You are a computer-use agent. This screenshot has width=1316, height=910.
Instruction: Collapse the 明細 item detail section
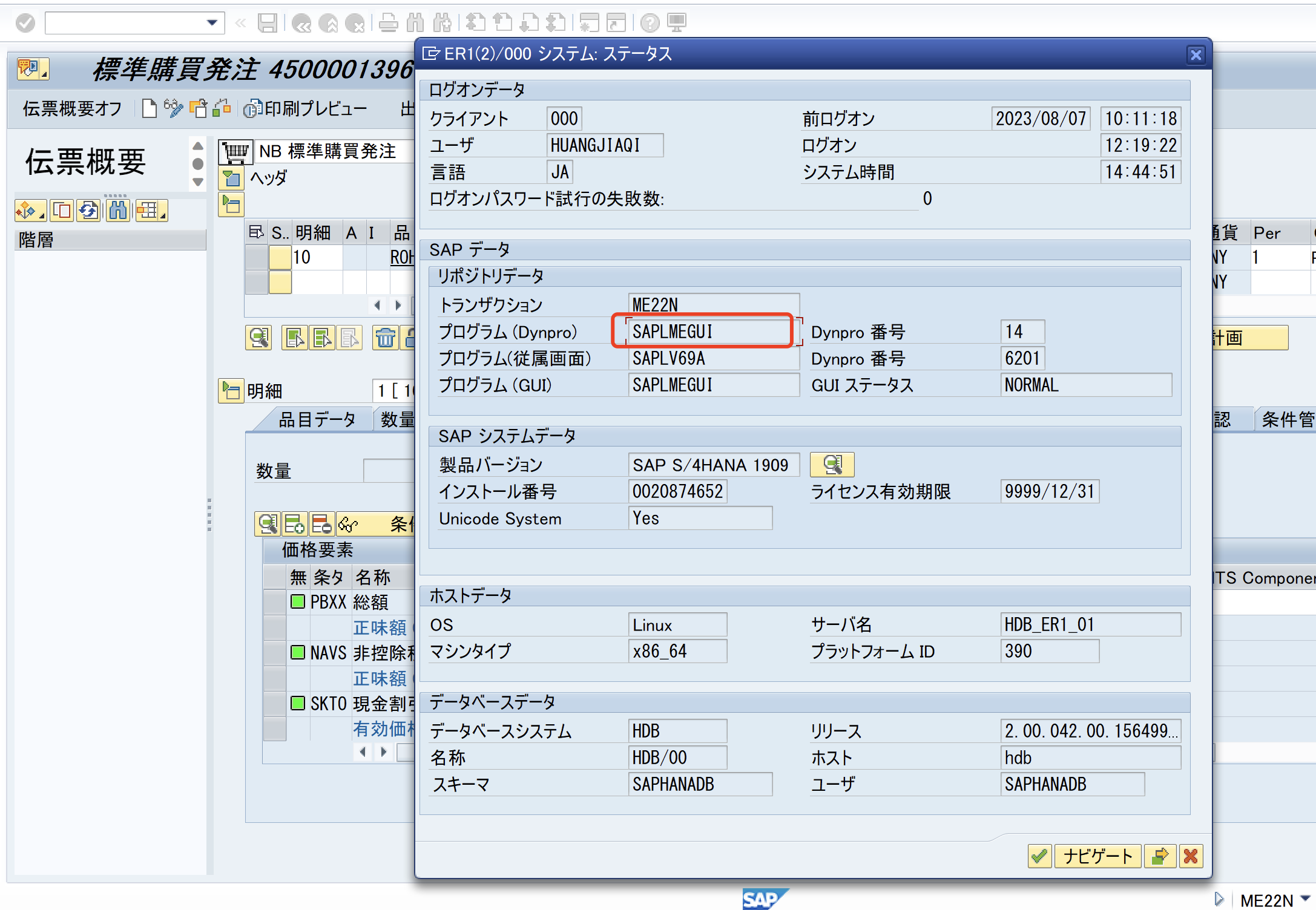[231, 391]
